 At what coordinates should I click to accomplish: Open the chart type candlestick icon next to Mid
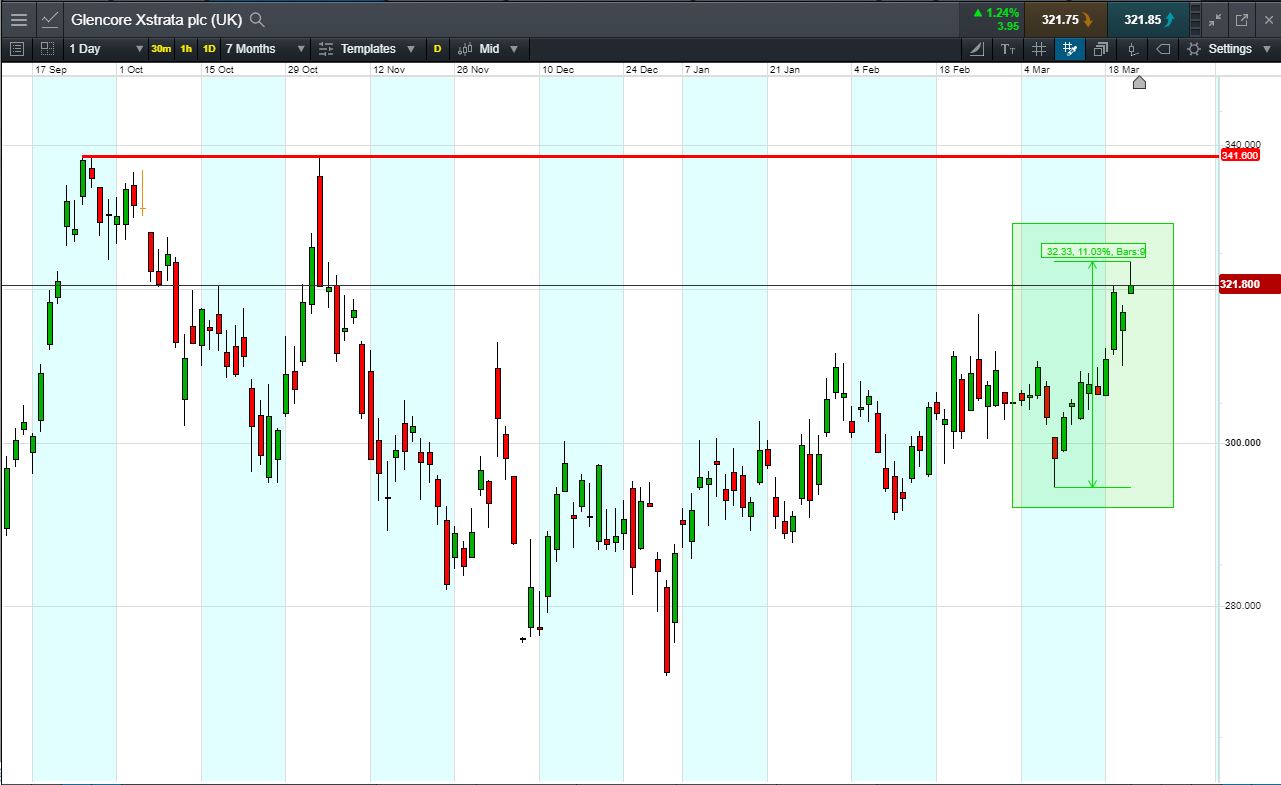point(465,49)
